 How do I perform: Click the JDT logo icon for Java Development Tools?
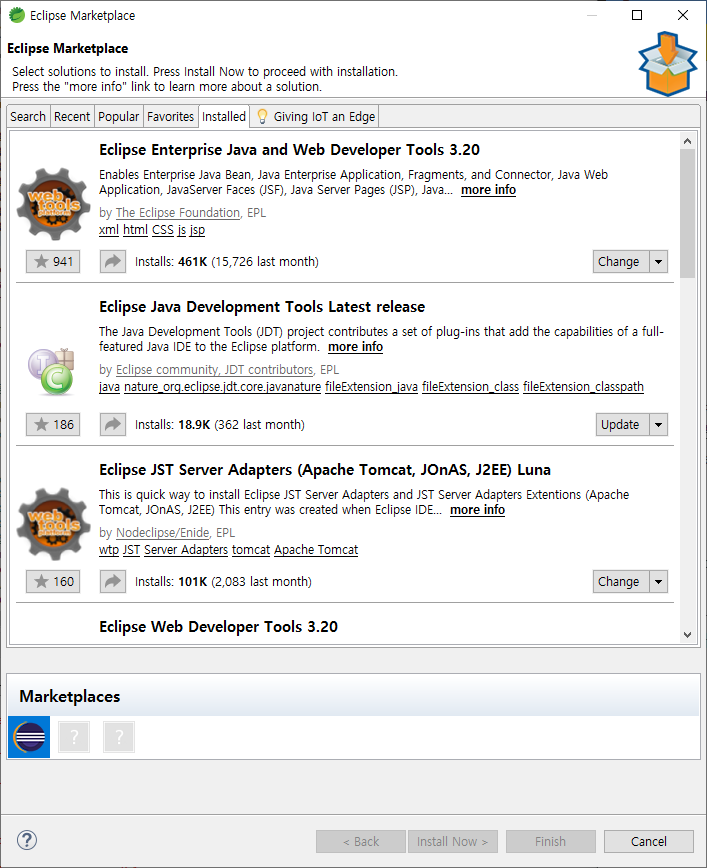pyautogui.click(x=51, y=371)
